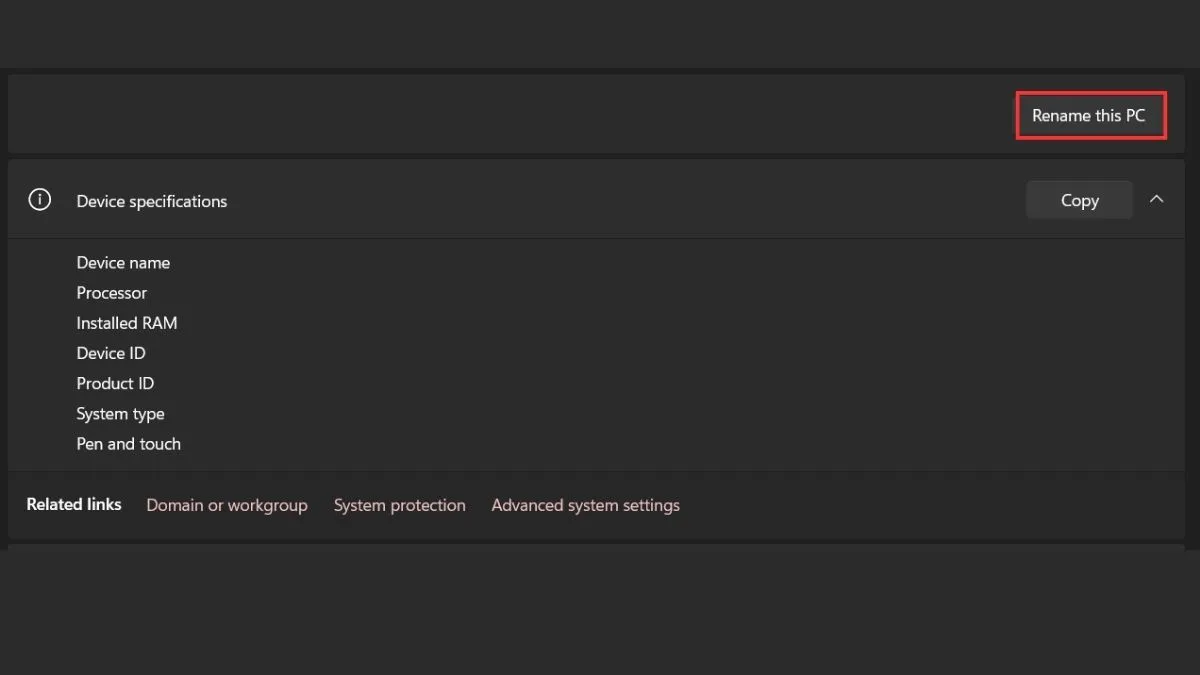The width and height of the screenshot is (1200, 675).
Task: Open the Domain or workgroup link
Action: tap(227, 506)
